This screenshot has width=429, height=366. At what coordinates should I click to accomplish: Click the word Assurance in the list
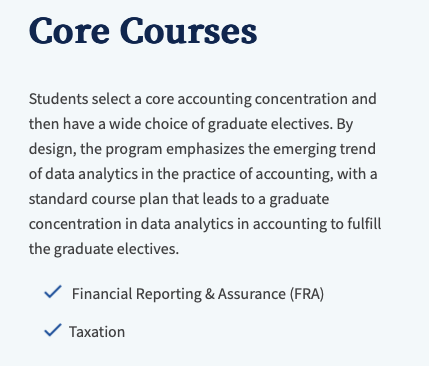[x=252, y=294]
